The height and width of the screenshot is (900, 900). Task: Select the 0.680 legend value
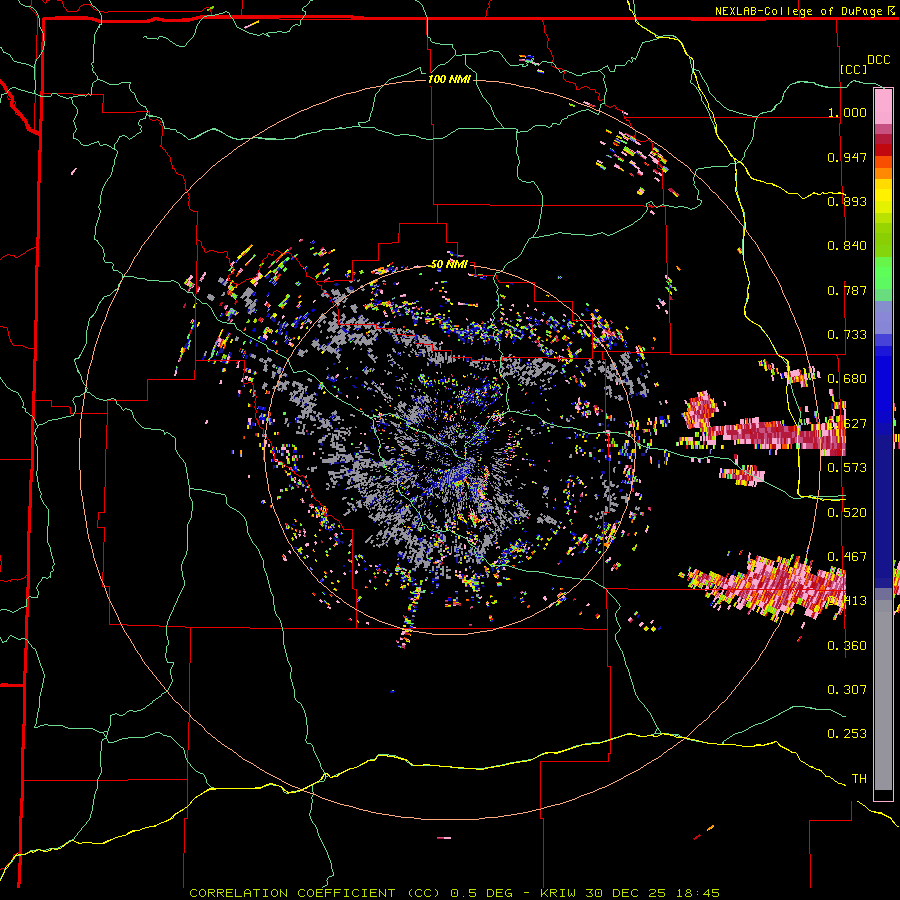847,379
